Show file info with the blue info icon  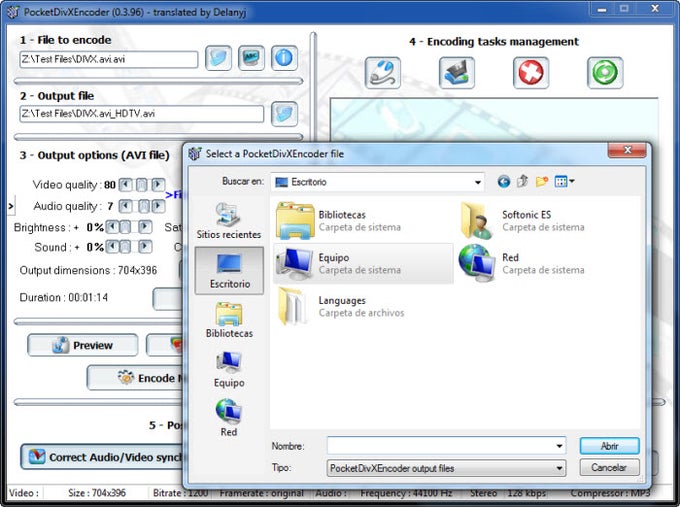pos(284,58)
